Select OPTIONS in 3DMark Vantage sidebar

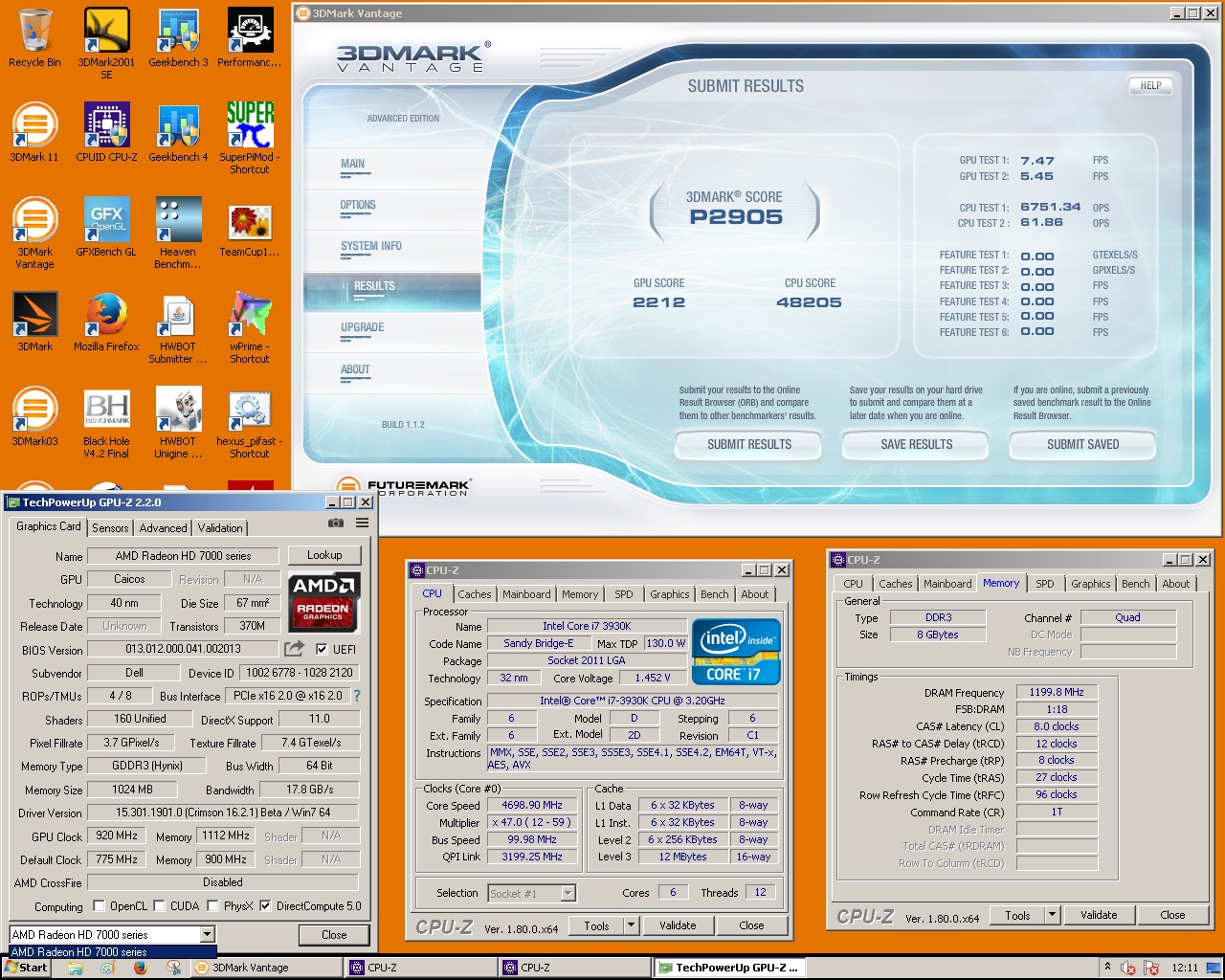pyautogui.click(x=358, y=205)
